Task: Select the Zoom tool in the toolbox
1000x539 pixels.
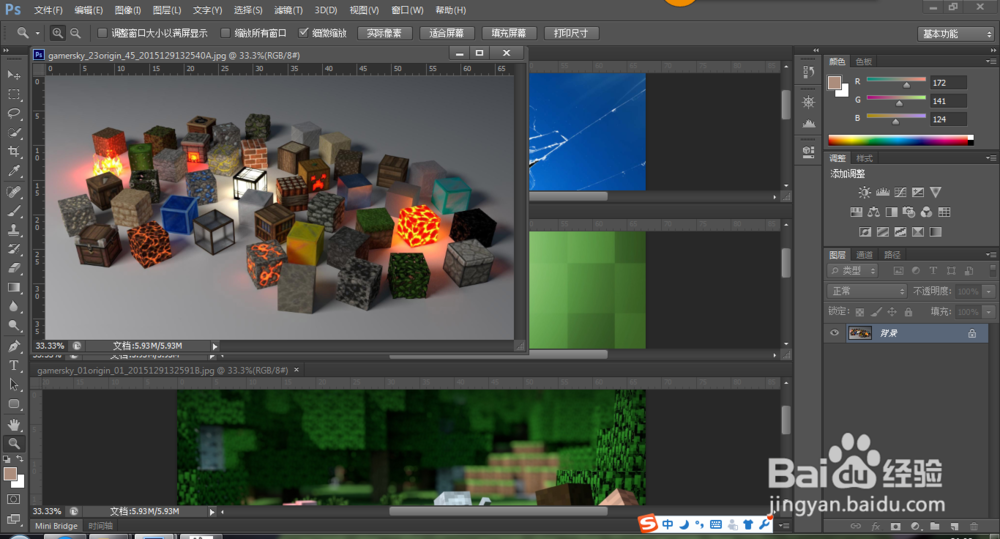Action: point(13,443)
